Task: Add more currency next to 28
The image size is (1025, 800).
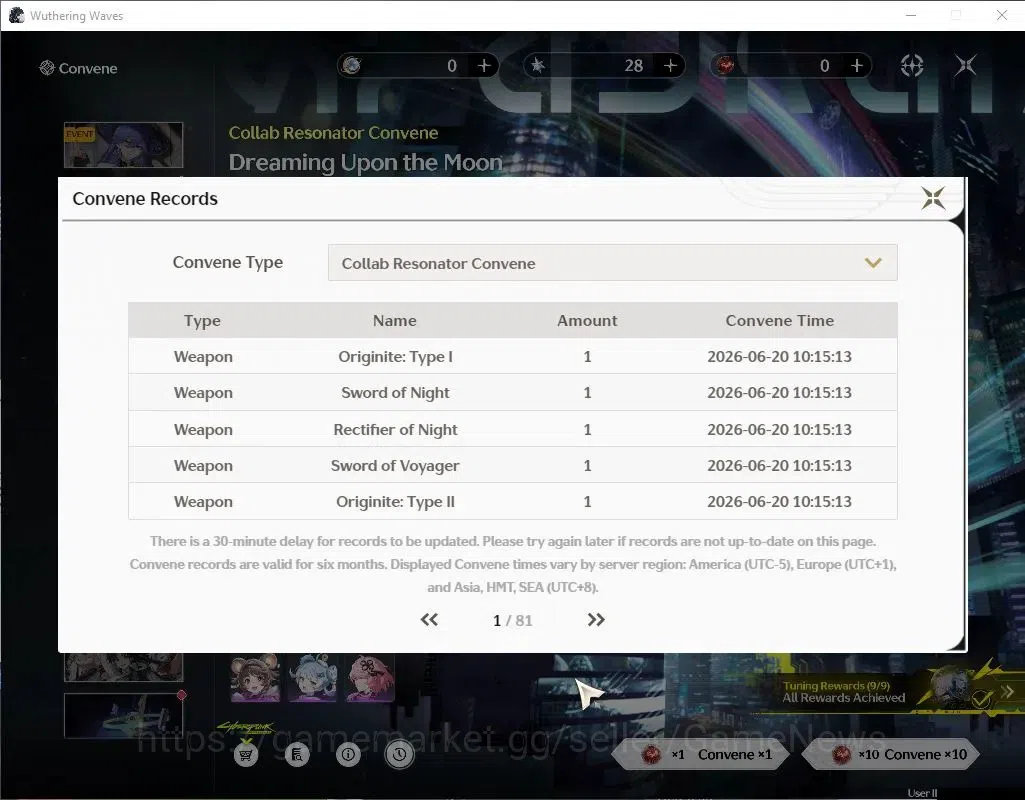Action: click(670, 65)
